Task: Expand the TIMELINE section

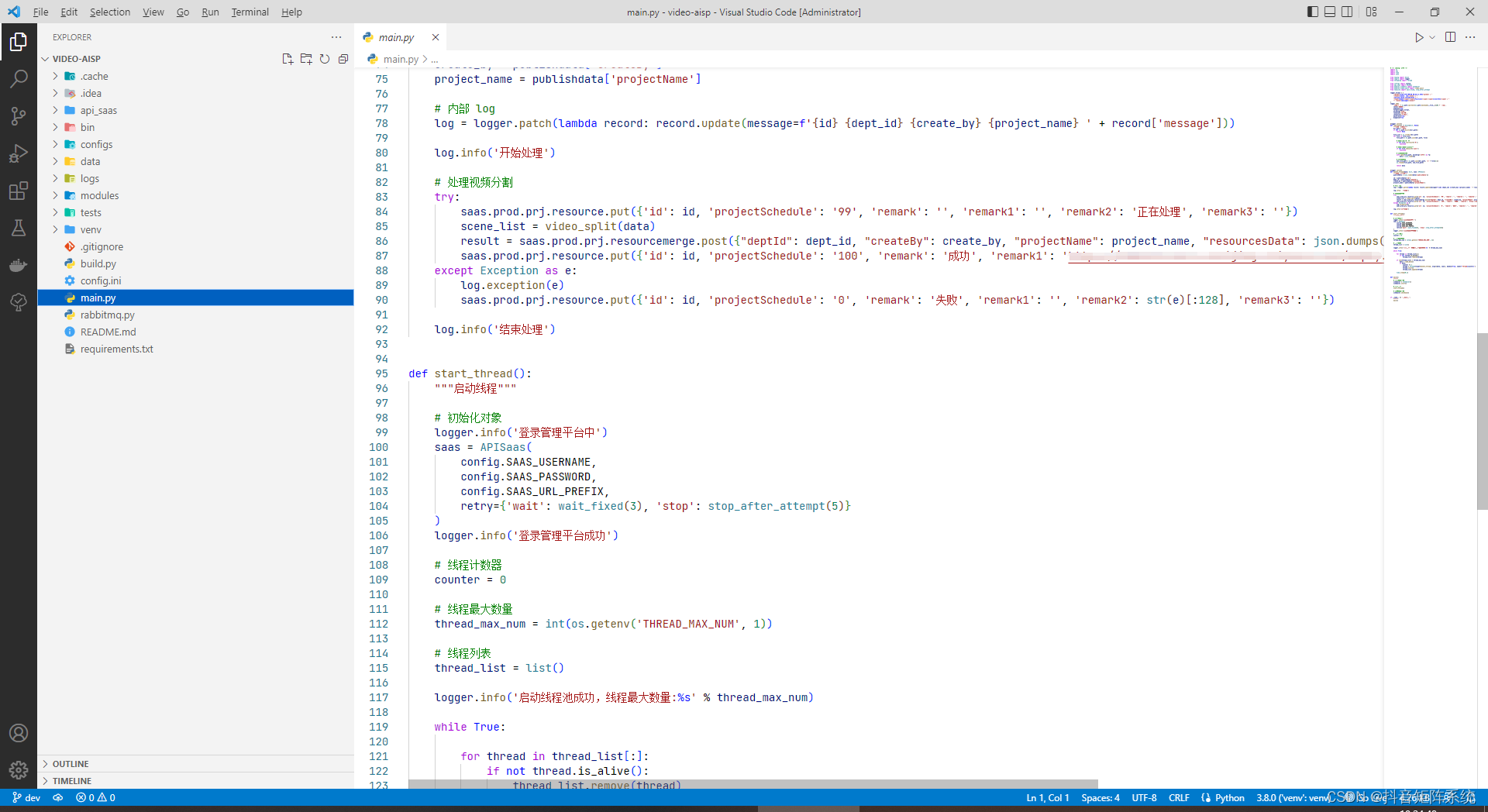Action: coord(195,781)
